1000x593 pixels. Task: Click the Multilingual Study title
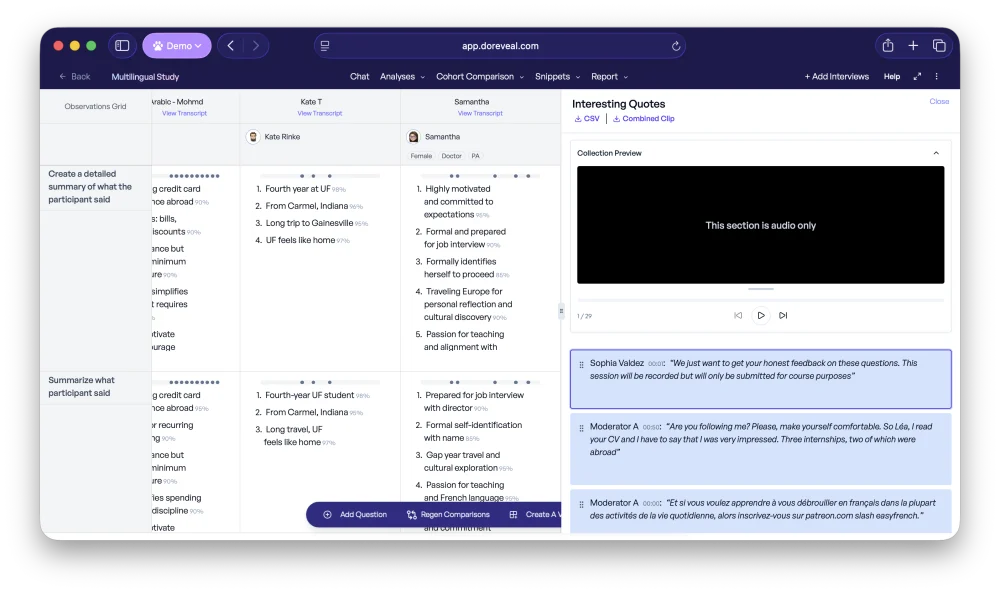[x=145, y=77]
